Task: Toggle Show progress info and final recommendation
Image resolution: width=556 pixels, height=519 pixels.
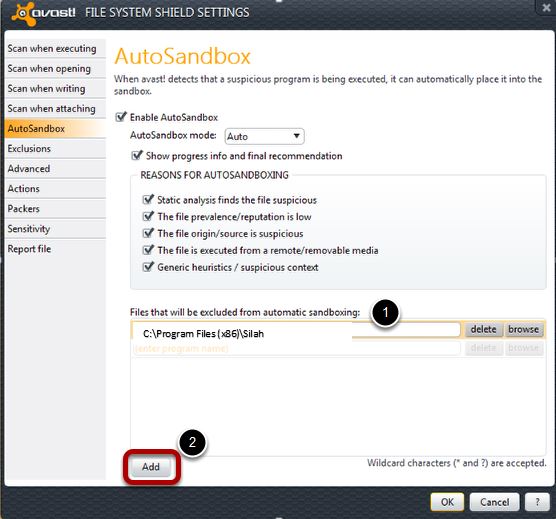Action: point(137,156)
